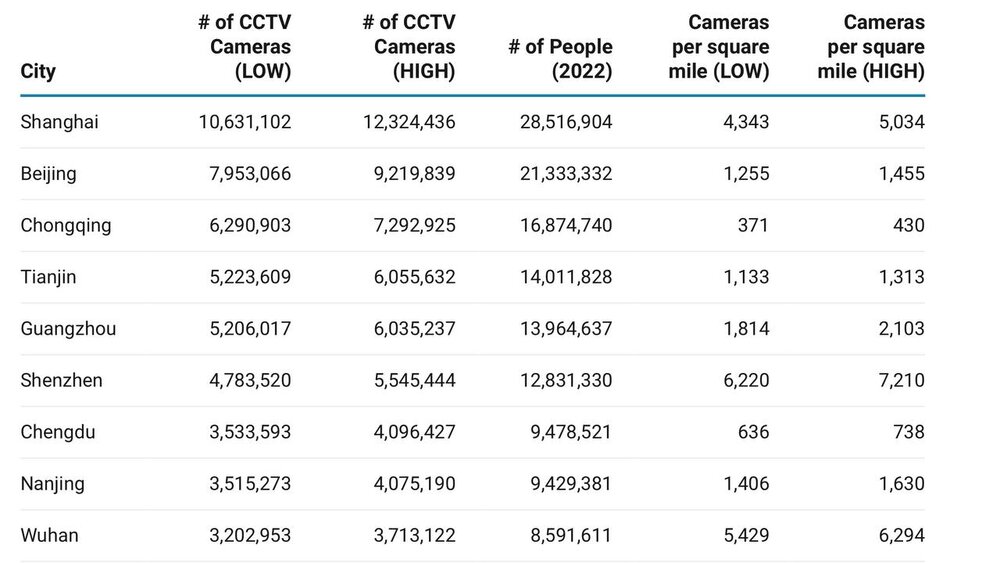Screen dimensions: 1000x563
Task: Select Shenzhen's 7,210 cameras per mile cell
Action: point(902,380)
